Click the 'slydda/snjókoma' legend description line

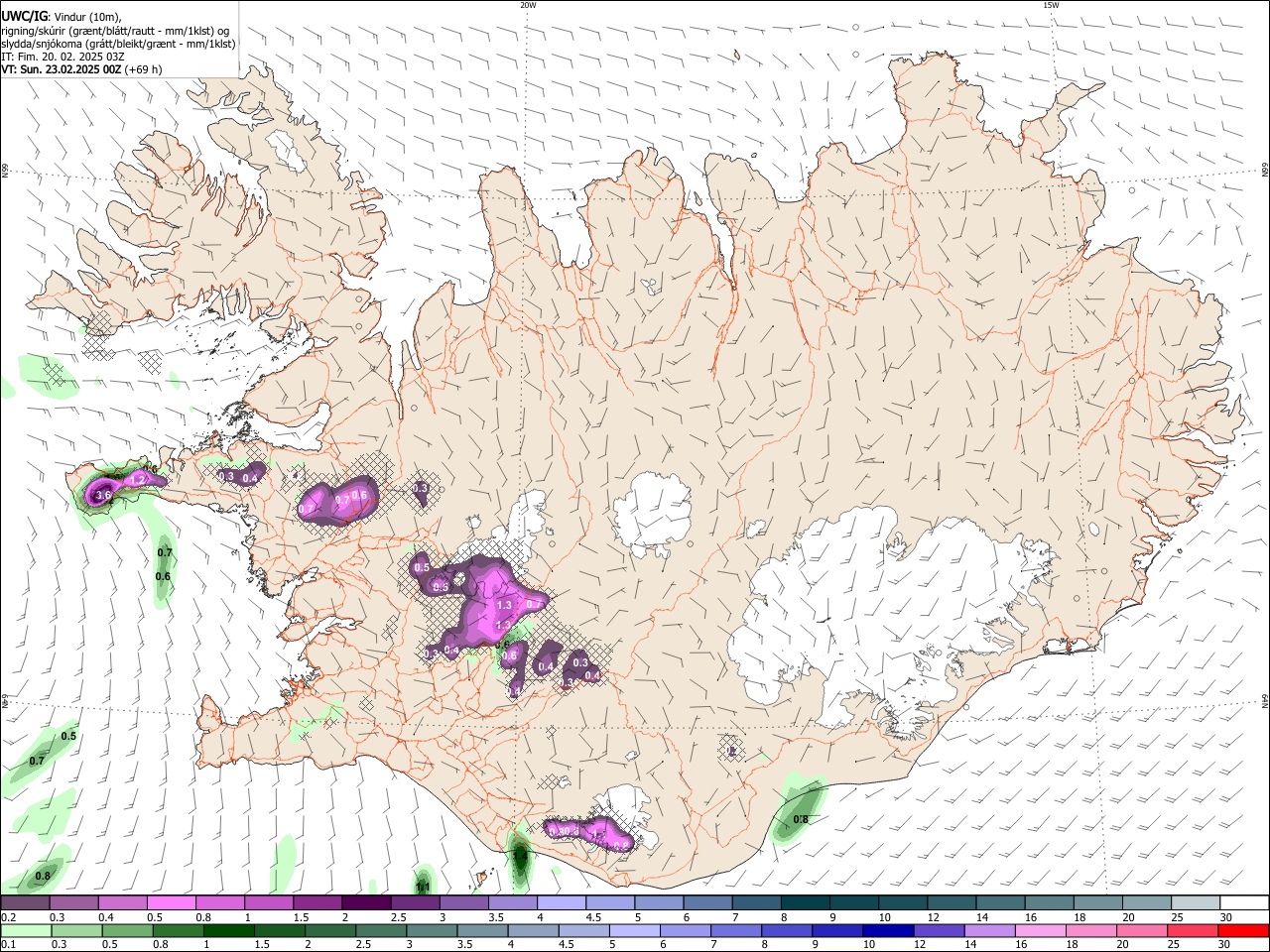click(x=118, y=44)
